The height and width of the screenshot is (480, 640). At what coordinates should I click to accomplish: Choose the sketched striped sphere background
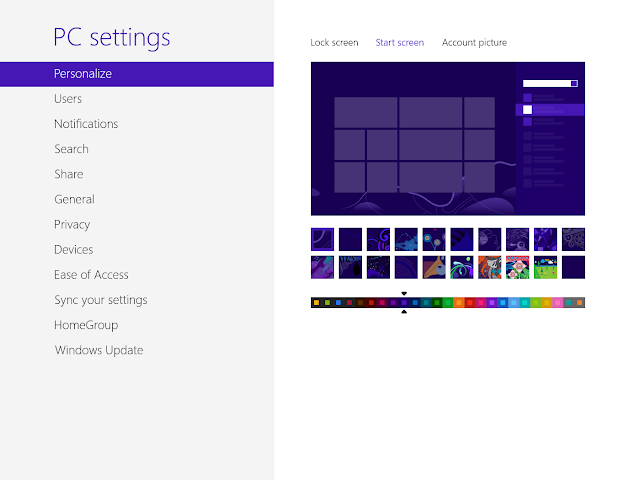coord(490,239)
